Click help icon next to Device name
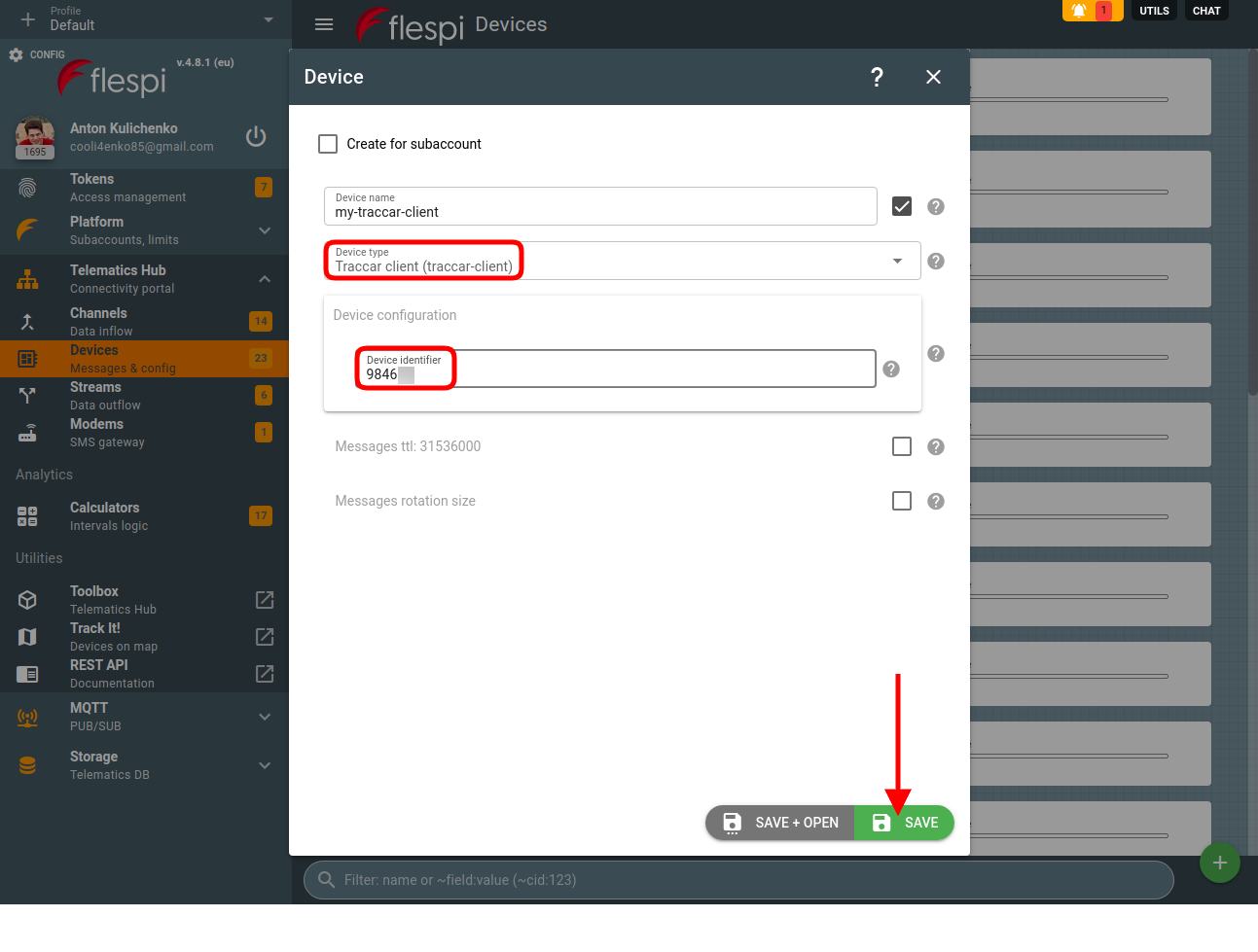The image size is (1258, 952). 936,206
